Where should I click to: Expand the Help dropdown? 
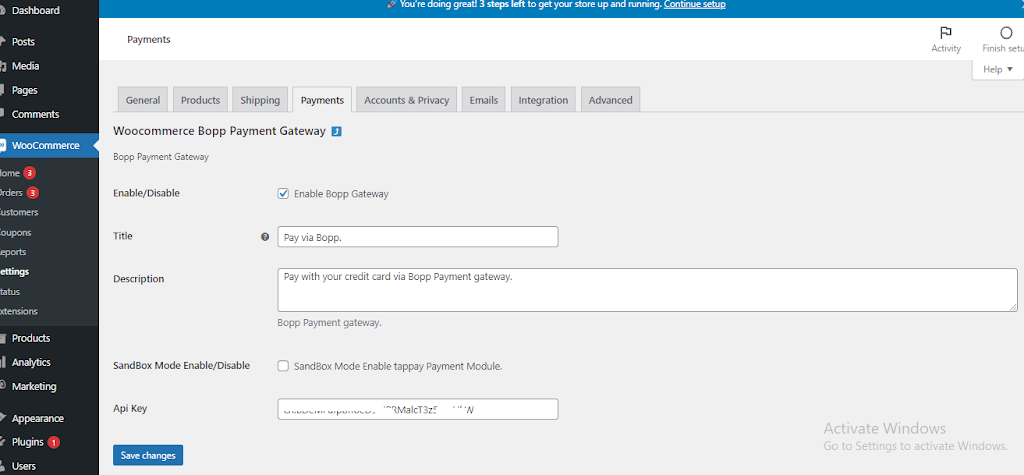[x=998, y=69]
